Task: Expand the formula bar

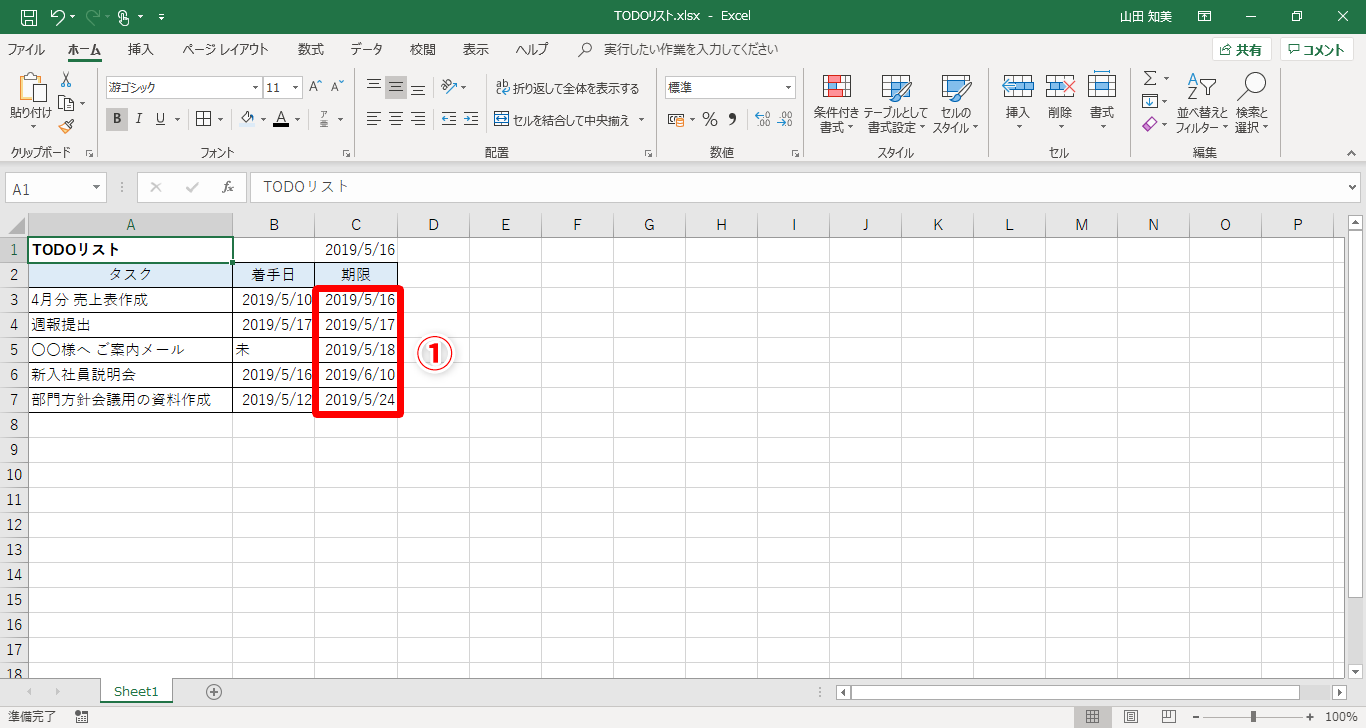Action: [x=1353, y=187]
